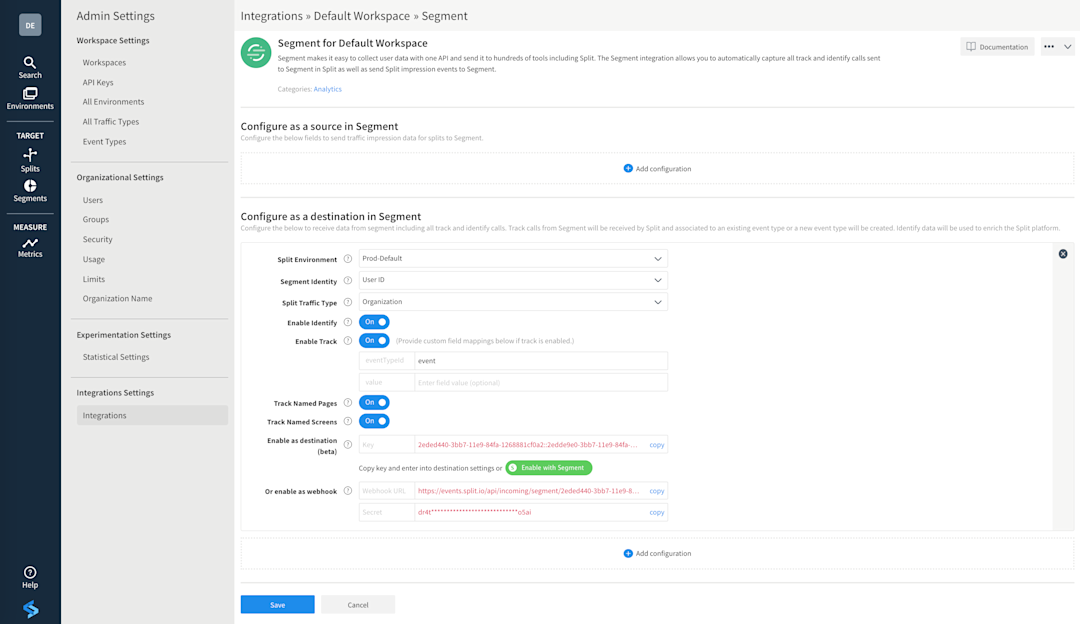Image resolution: width=1080 pixels, height=624 pixels.
Task: Click Default Workspace in the breadcrumb
Action: [362, 16]
